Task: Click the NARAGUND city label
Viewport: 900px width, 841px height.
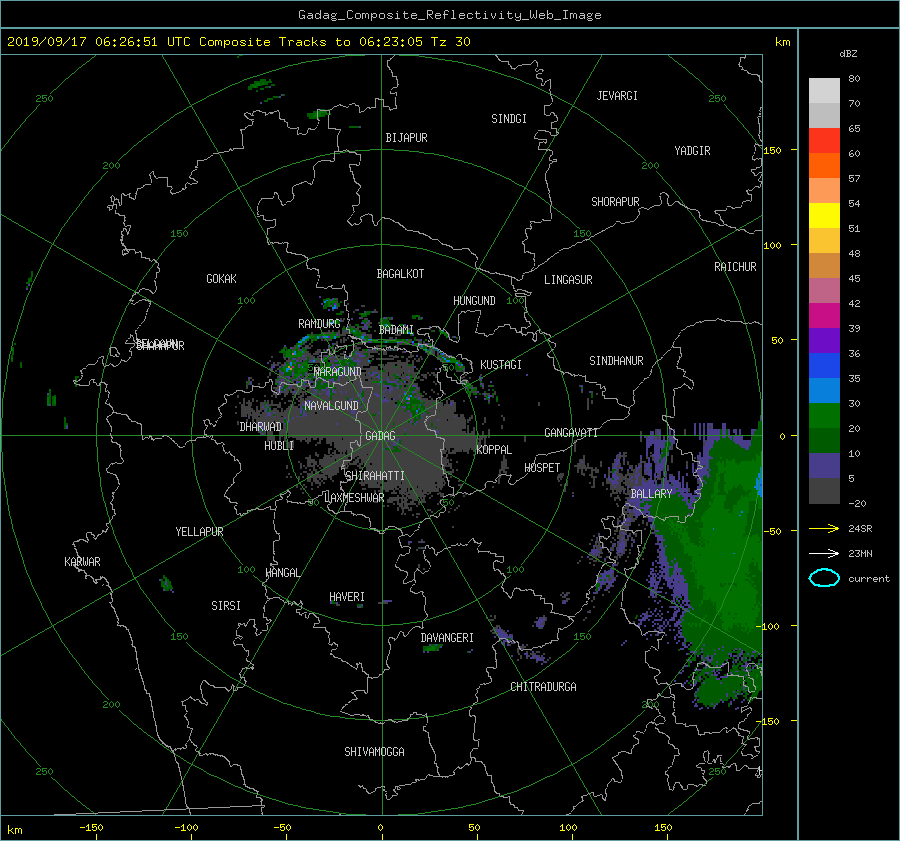Action: click(338, 372)
